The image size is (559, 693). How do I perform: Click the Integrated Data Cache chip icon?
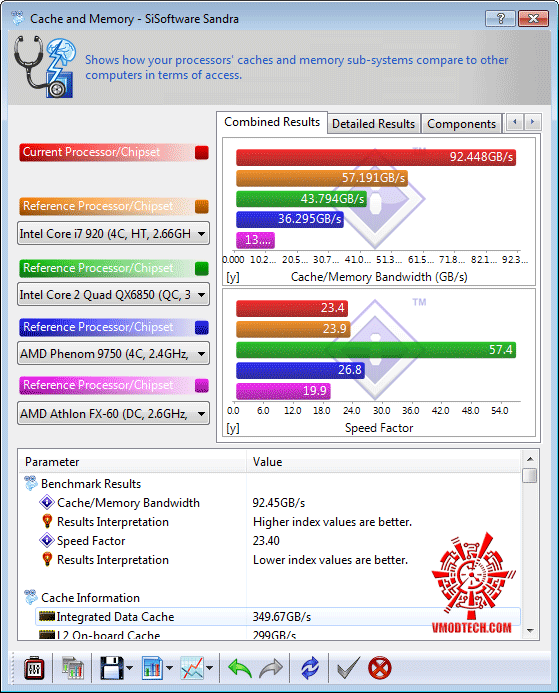[x=47, y=616]
